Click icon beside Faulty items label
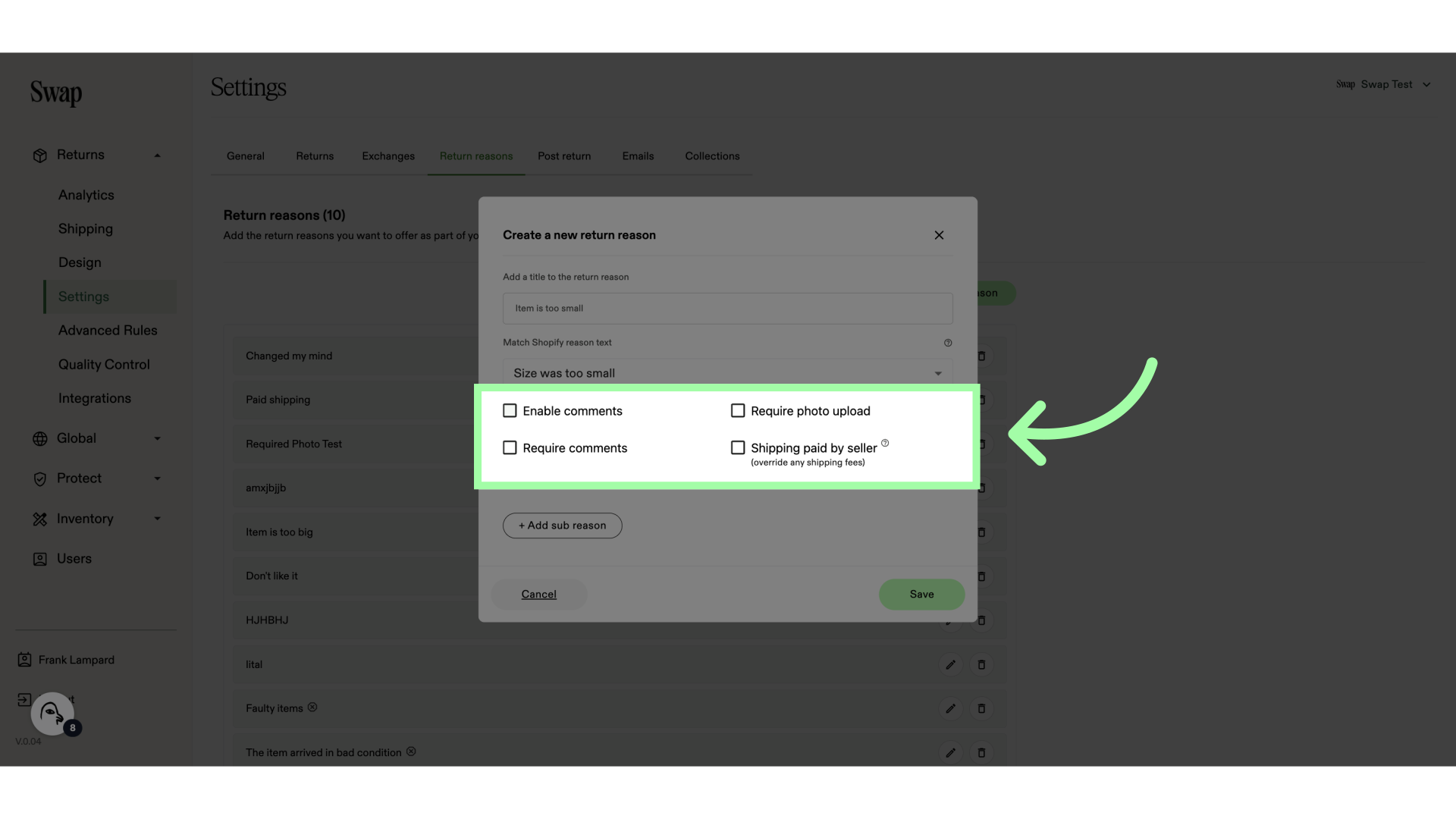 (312, 707)
